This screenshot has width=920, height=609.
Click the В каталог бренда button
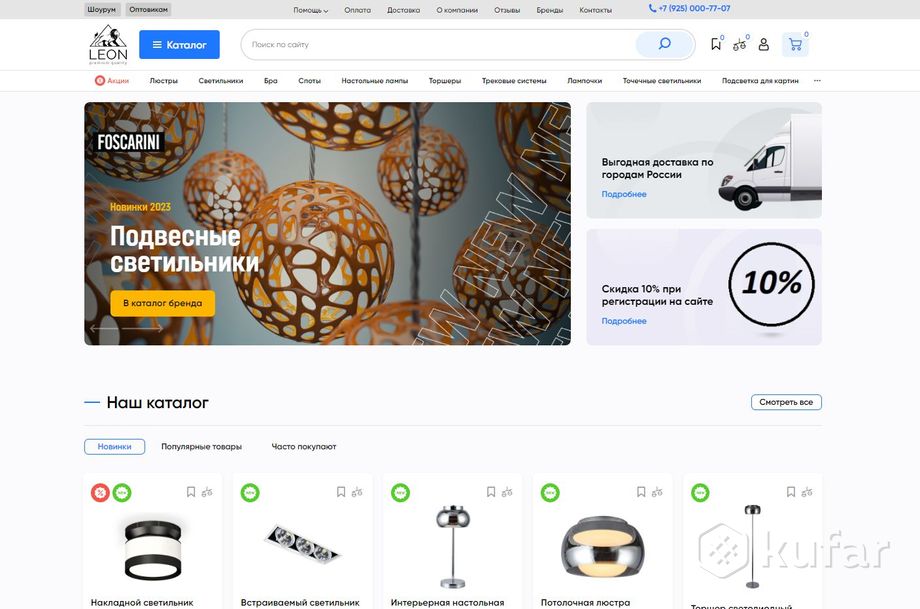(162, 303)
